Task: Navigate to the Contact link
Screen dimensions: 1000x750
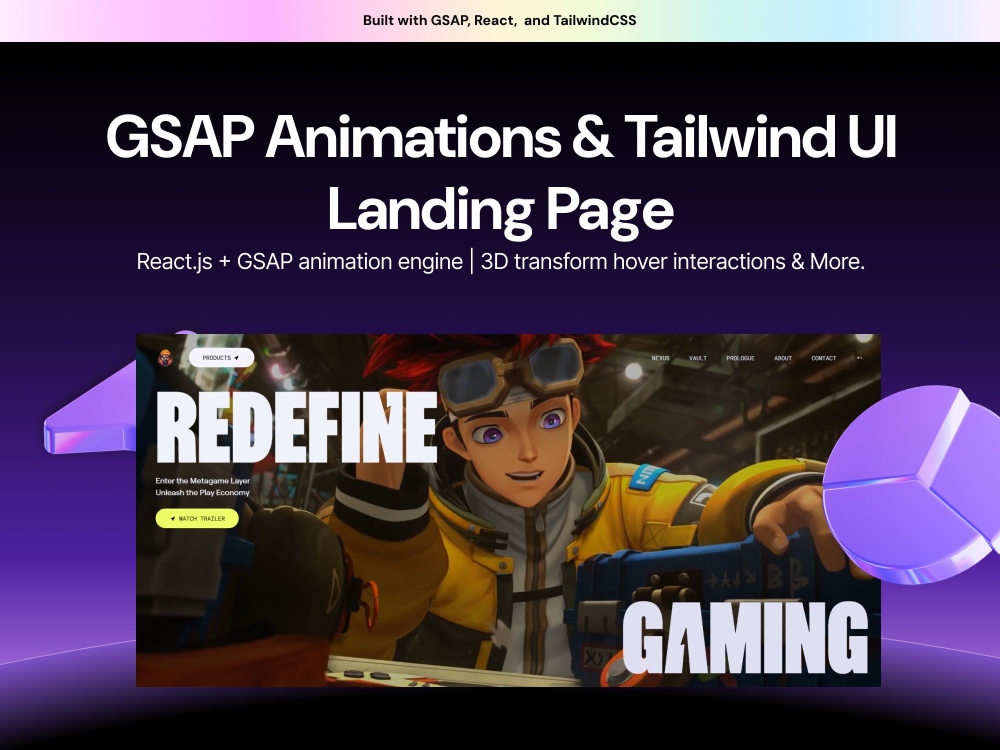Action: 823,358
